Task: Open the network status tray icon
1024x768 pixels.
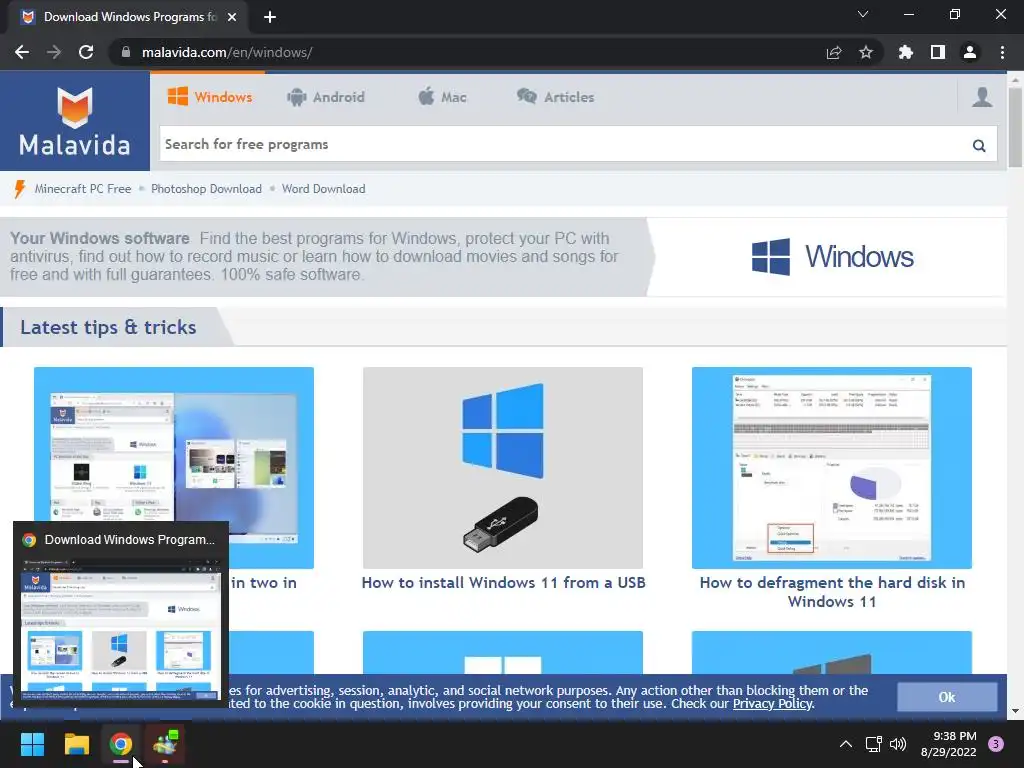Action: click(x=873, y=744)
